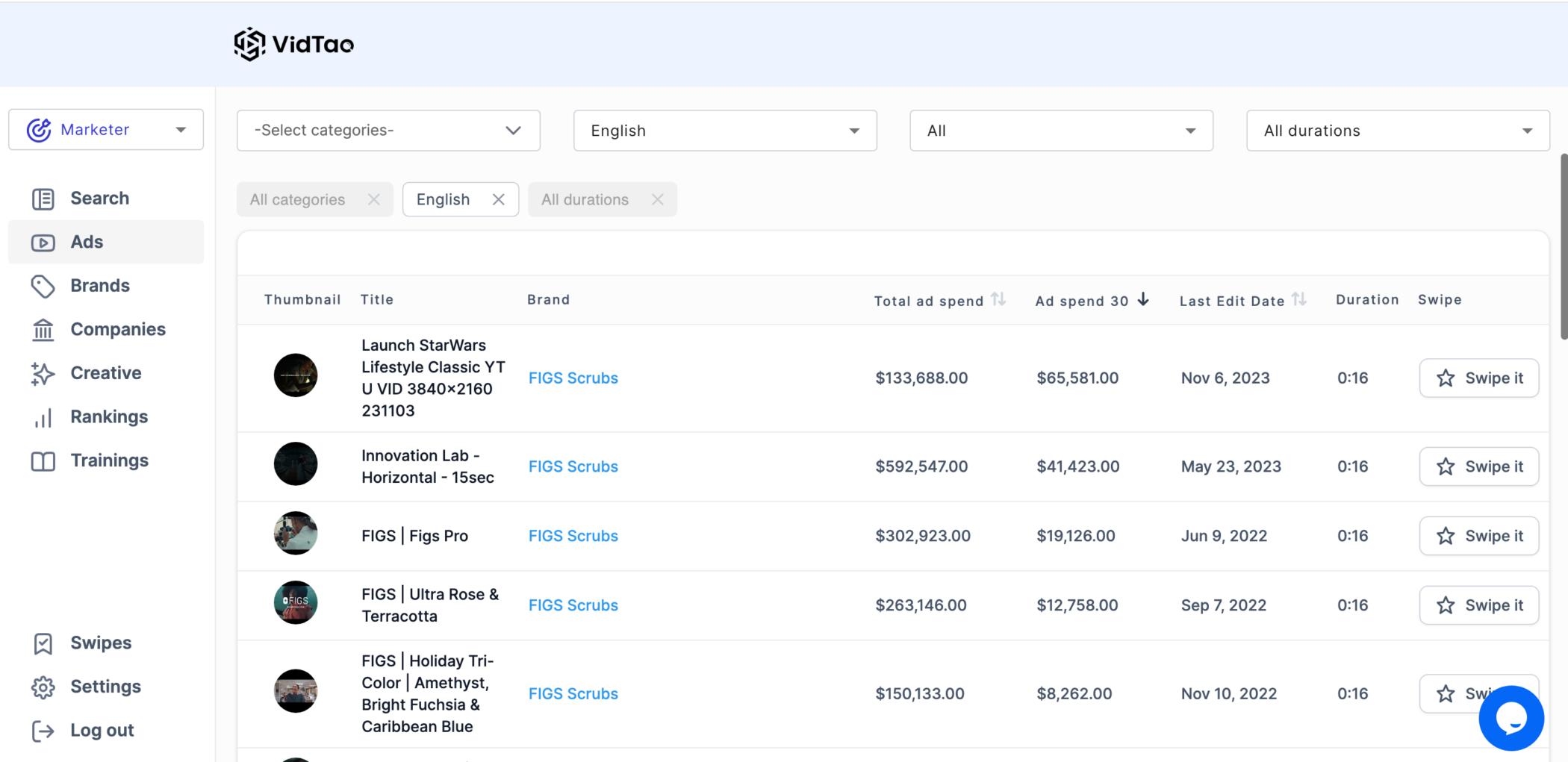Click star icon in Holiday Tri-Color row

click(1446, 694)
